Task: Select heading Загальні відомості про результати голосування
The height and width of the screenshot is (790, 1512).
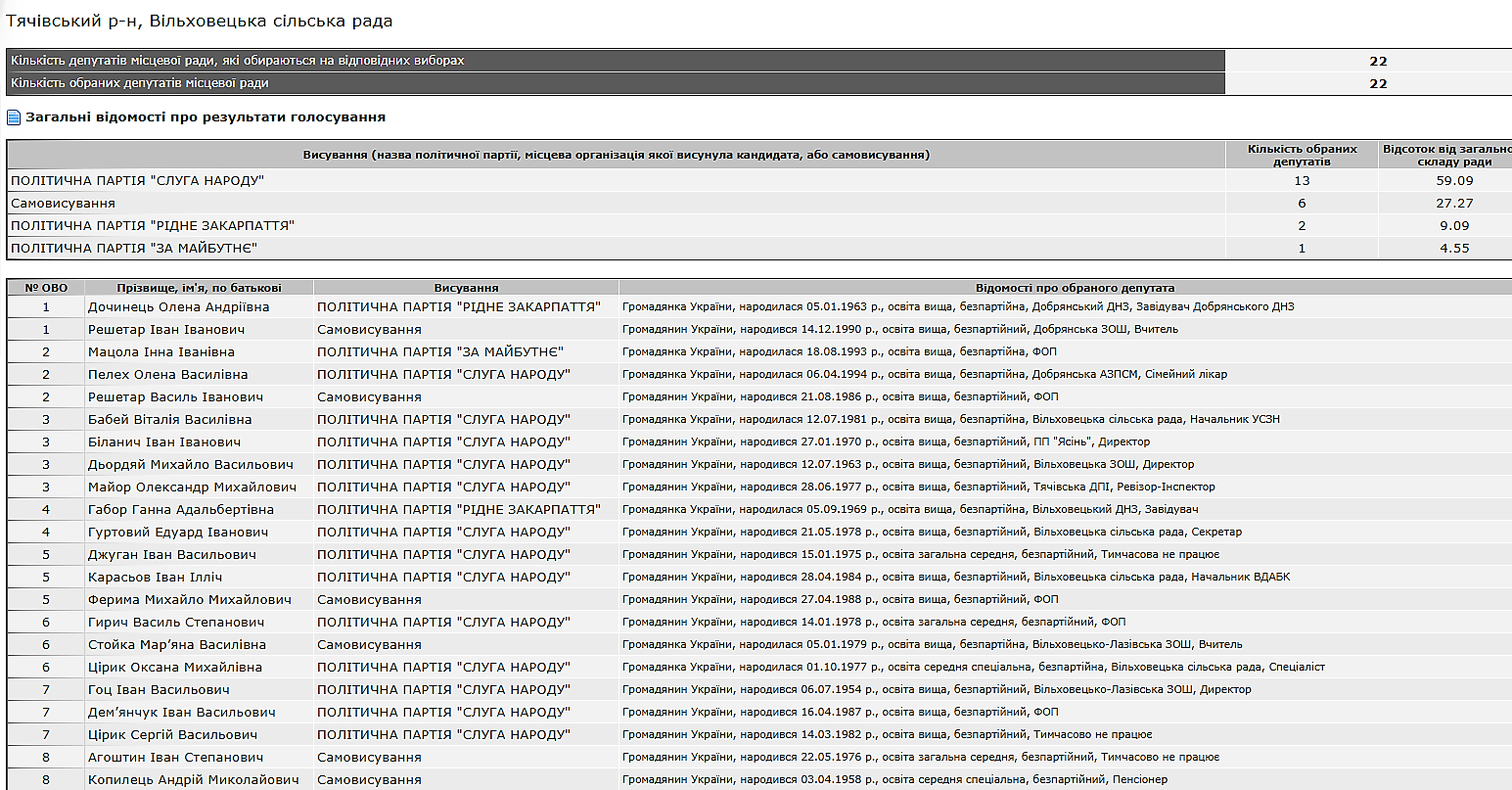Action: coord(206,117)
